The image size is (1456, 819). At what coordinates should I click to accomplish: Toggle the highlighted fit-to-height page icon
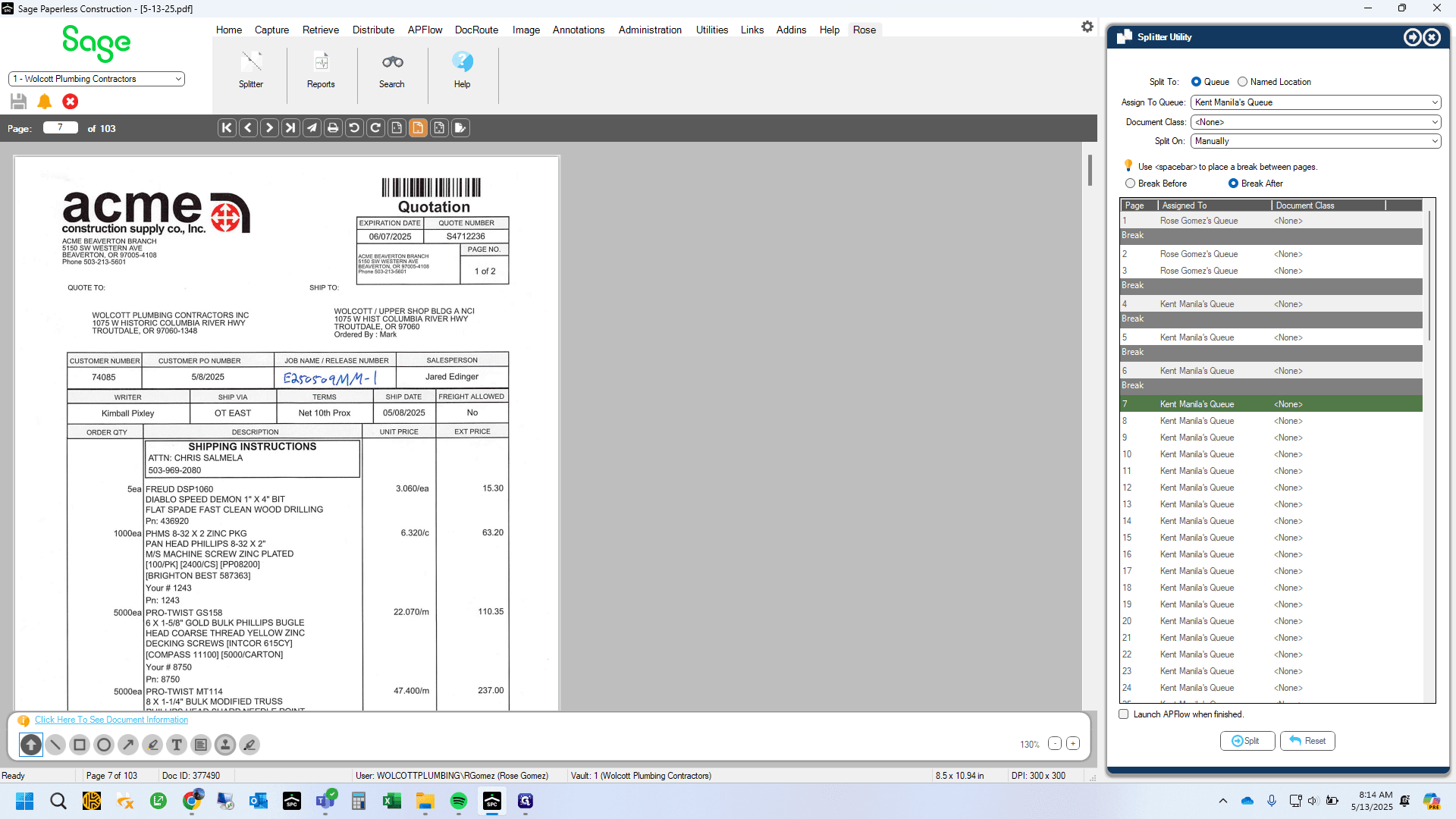418,128
